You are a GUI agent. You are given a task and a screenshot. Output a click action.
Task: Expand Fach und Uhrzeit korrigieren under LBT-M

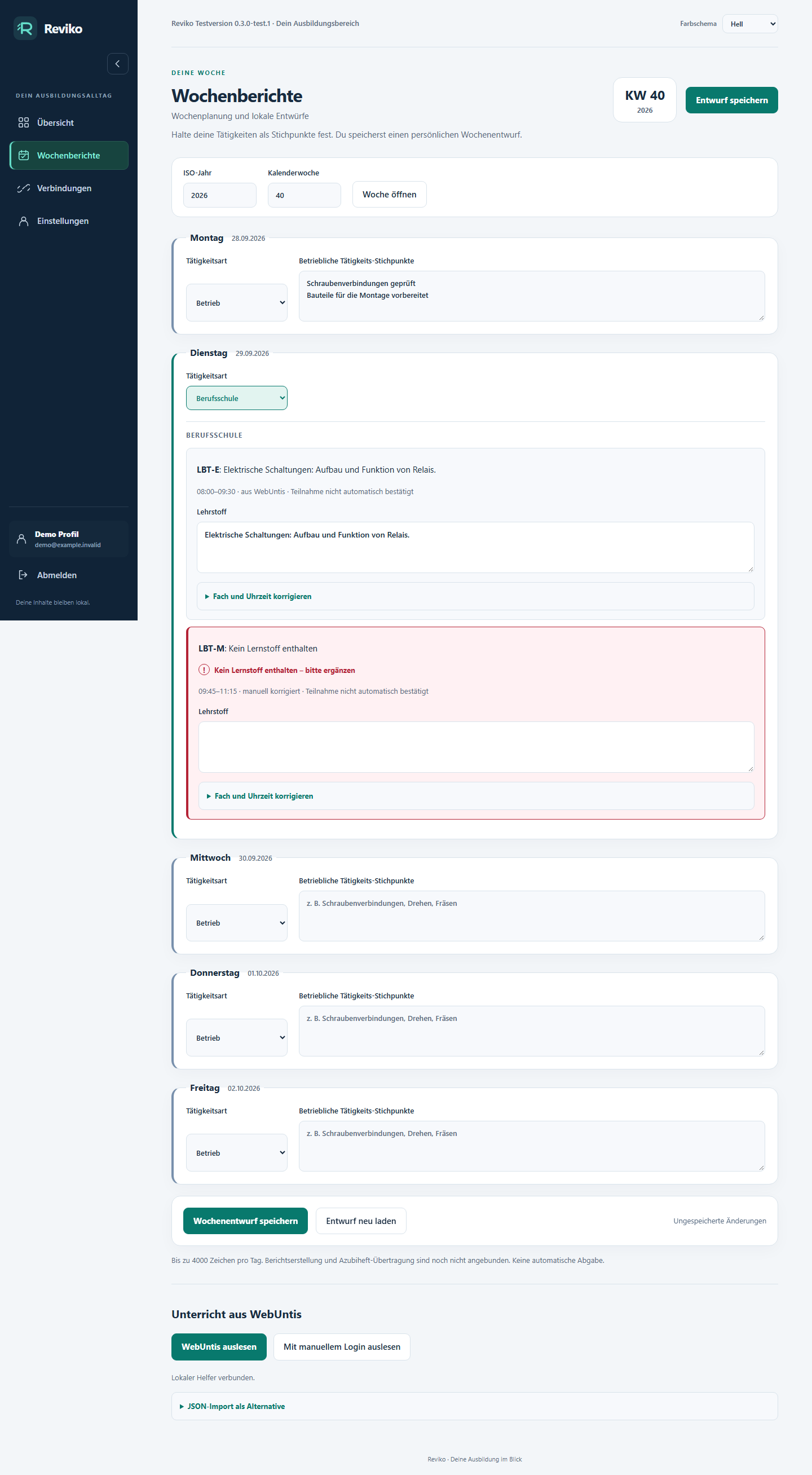tap(263, 796)
